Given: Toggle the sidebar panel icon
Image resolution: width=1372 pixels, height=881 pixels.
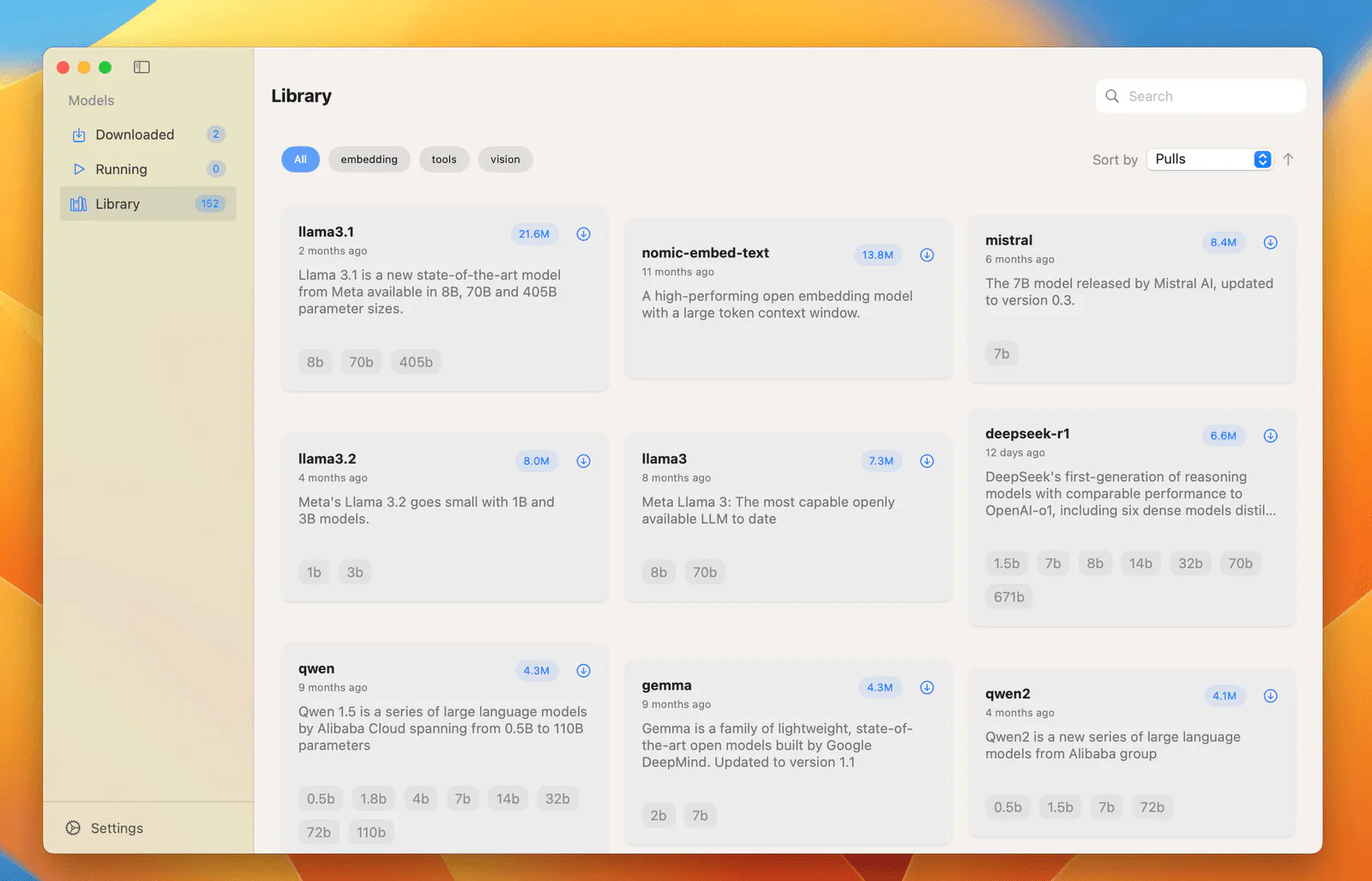Looking at the screenshot, I should tap(141, 67).
